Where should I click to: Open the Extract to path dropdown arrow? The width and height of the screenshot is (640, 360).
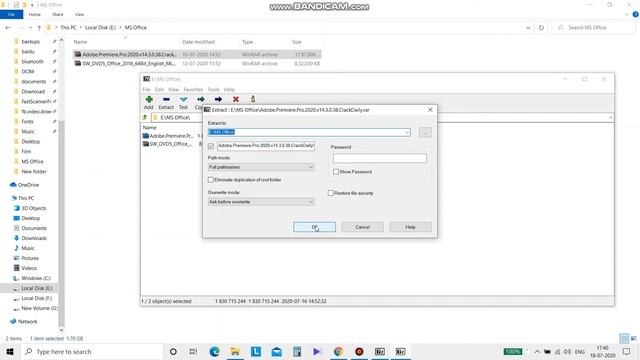pos(407,132)
